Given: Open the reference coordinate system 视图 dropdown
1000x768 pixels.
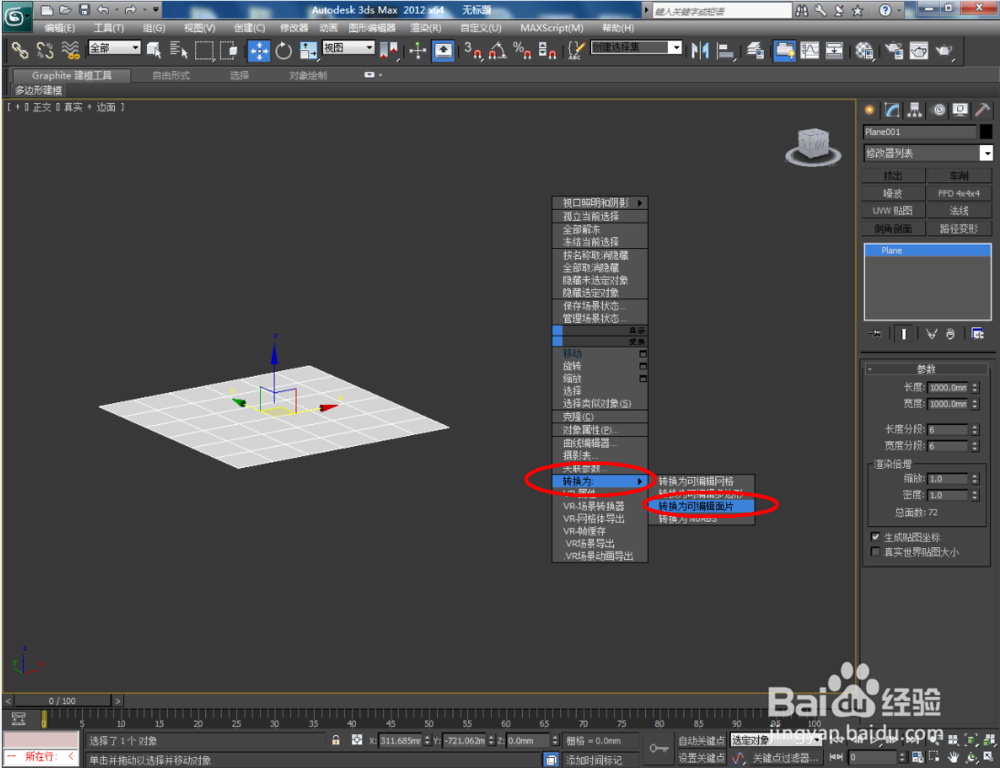Looking at the screenshot, I should pyautogui.click(x=348, y=48).
